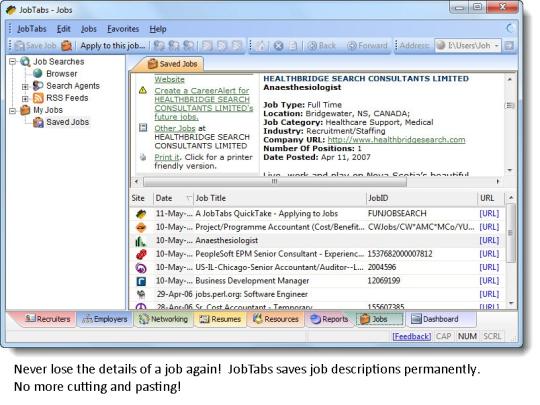Screen dimensions: 540x405
Task: Open the Address combo box dropdown arrow
Action: click(496, 46)
